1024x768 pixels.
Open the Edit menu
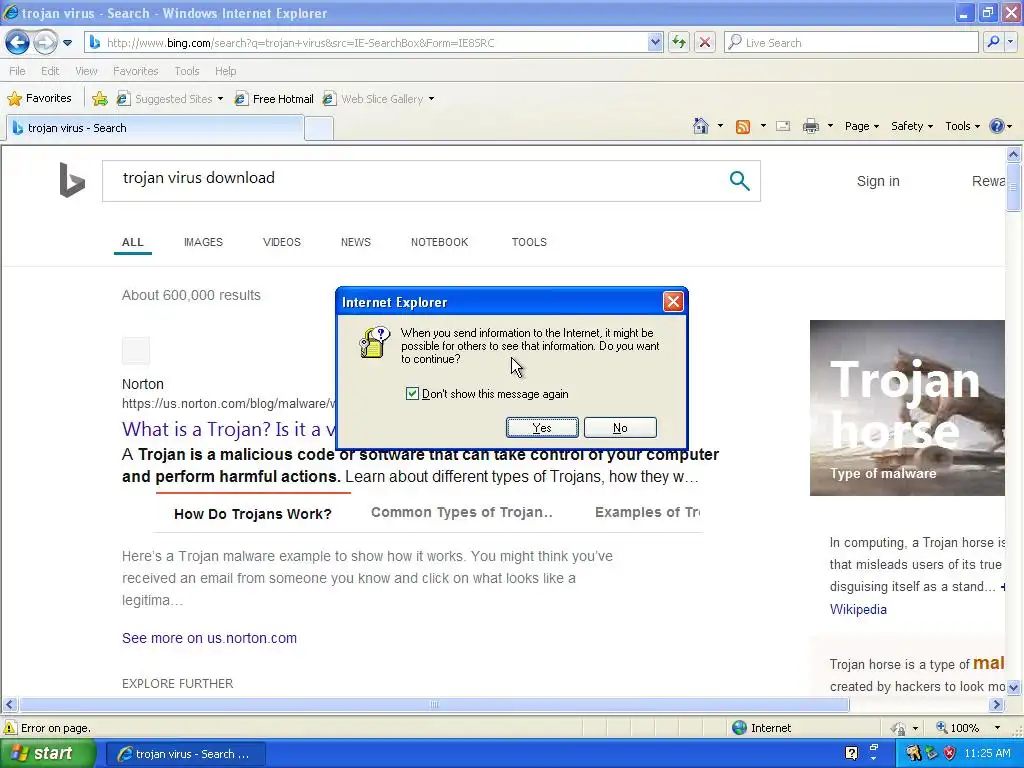tap(50, 71)
